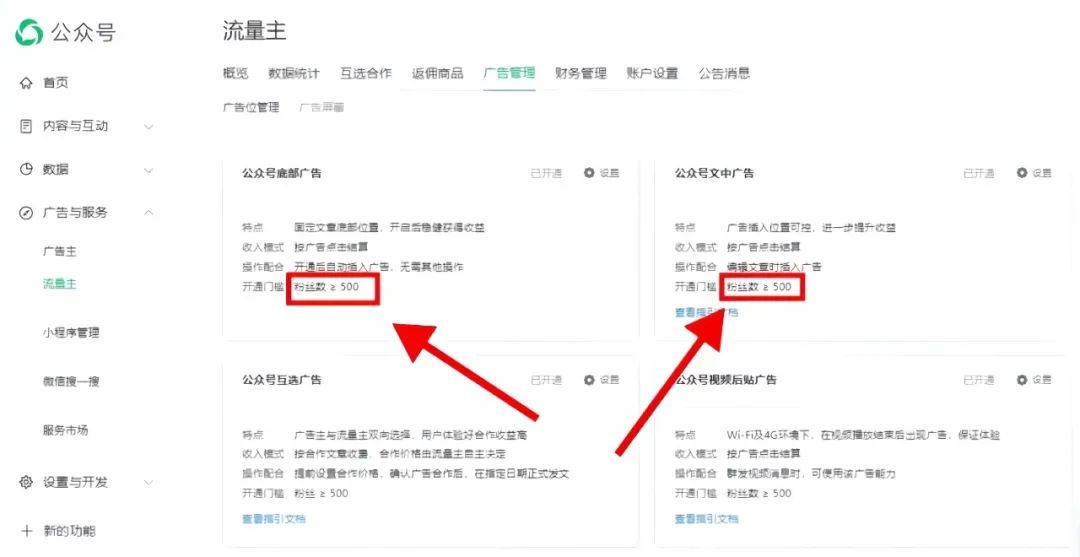Click the gear icon beside 设置与开发
Screen dimensions: 1080x557
(x=26, y=482)
